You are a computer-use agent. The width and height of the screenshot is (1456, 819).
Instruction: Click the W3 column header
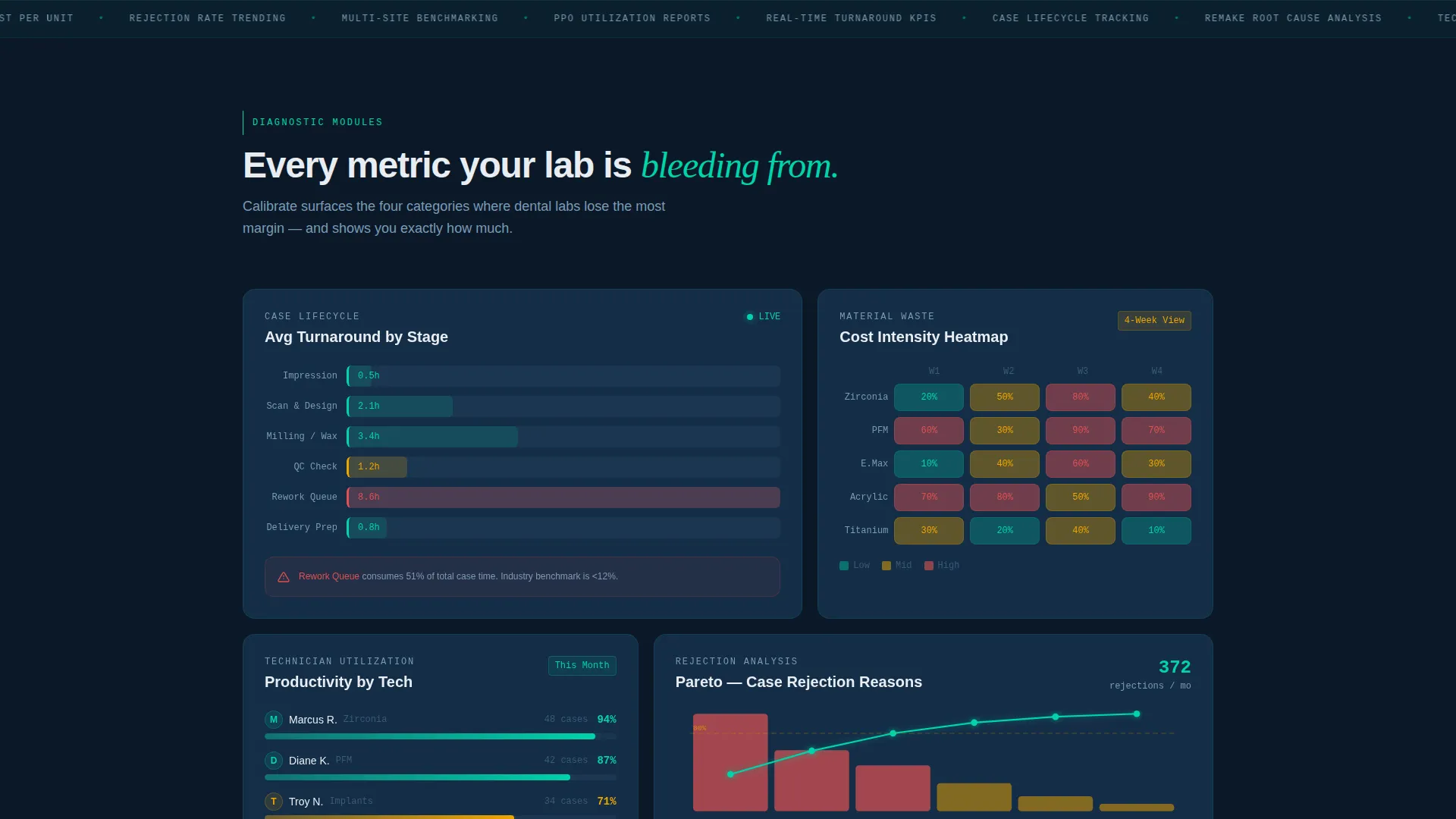[1083, 372]
